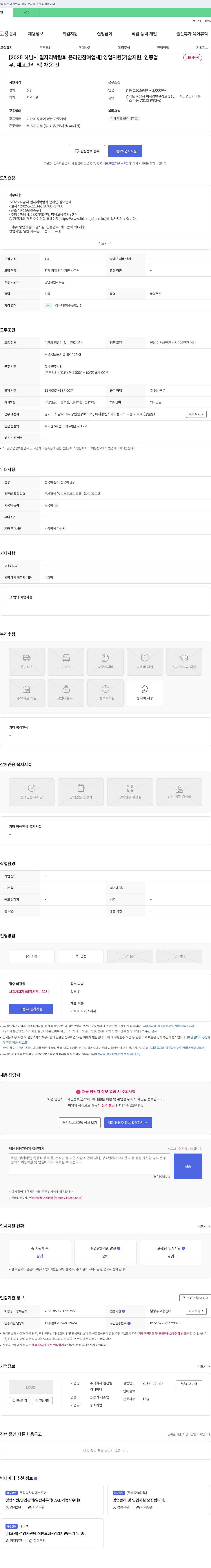211x1568 pixels.
Task: Select the 직원대출제도 welfare icon
Action: pos(66,693)
